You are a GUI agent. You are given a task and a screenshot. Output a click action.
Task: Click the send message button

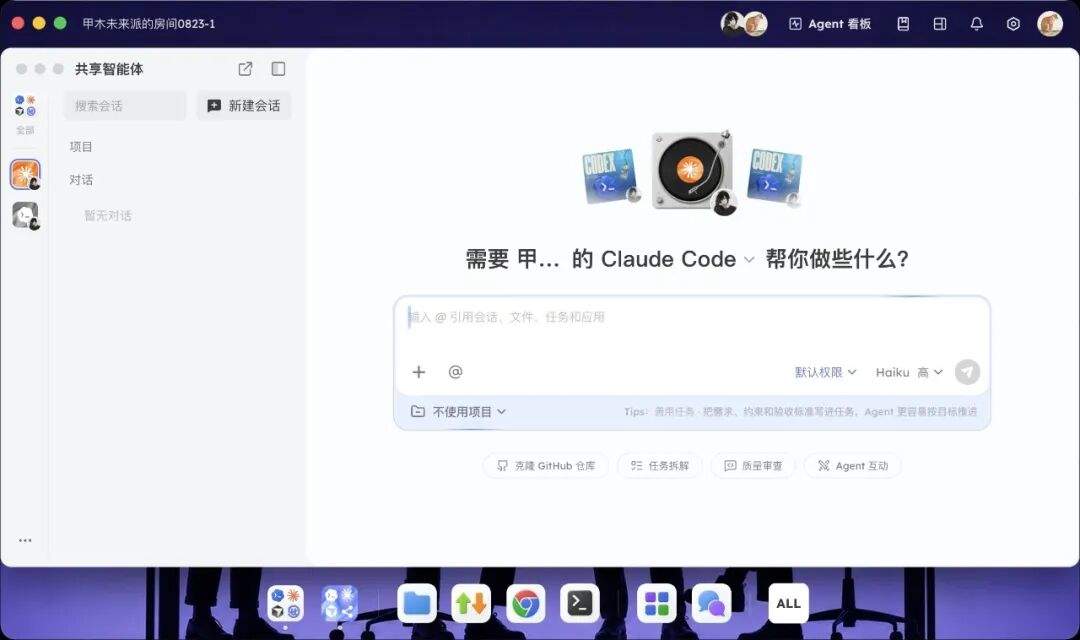tap(967, 372)
